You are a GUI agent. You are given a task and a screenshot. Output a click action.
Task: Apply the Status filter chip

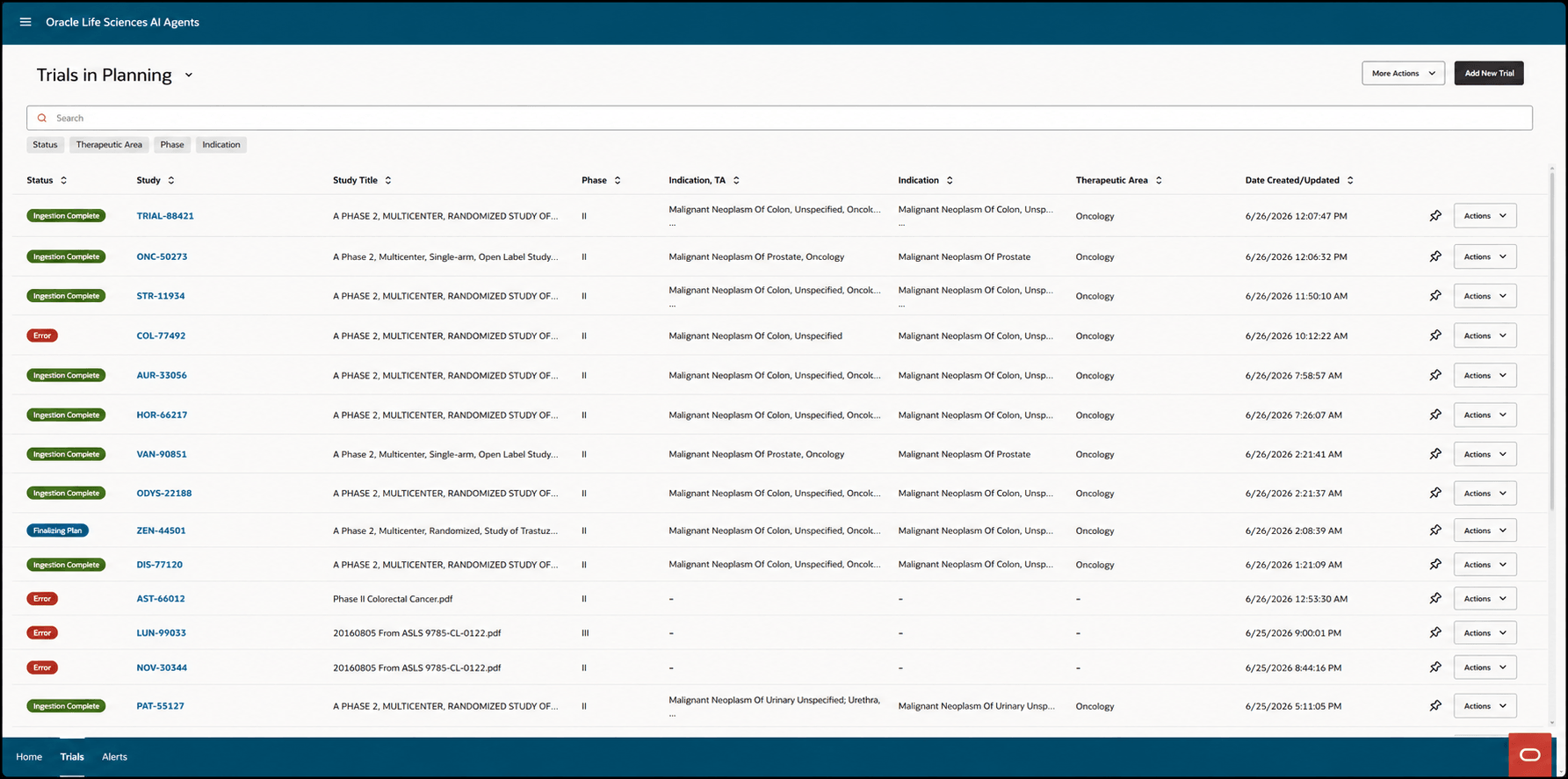(45, 145)
